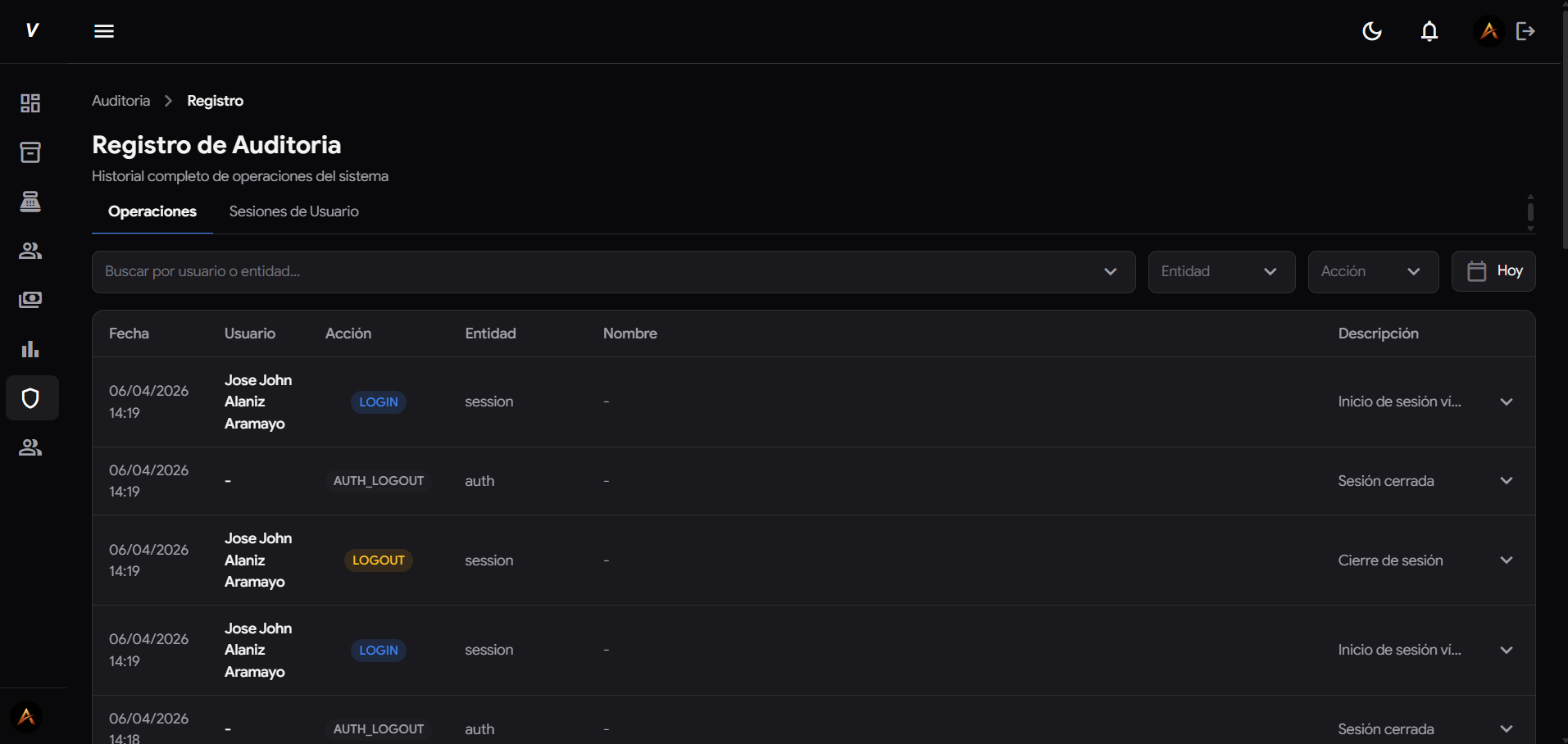Expand the Sesión cerrada AUTH_LOGOUT row
This screenshot has width=1568, height=744.
coord(1506,481)
